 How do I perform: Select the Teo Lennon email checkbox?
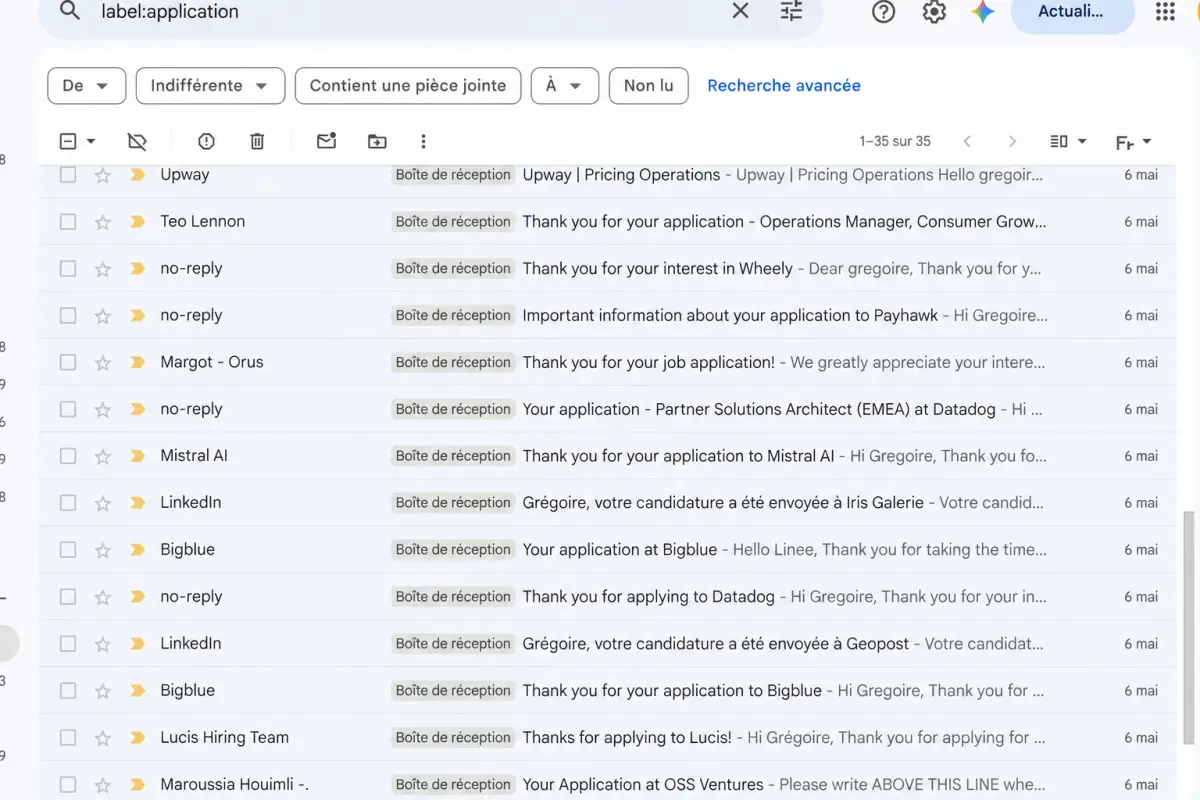click(x=68, y=222)
